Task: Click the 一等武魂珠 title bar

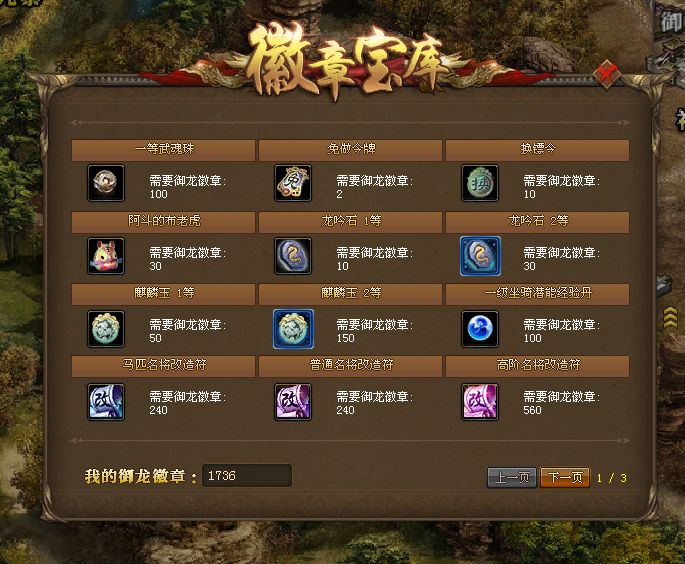Action: (x=163, y=150)
